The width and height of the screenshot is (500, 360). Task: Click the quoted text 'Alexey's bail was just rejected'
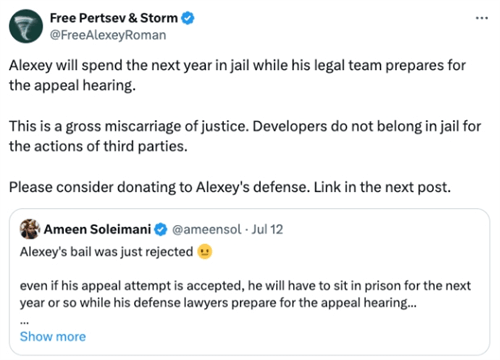[x=107, y=252]
